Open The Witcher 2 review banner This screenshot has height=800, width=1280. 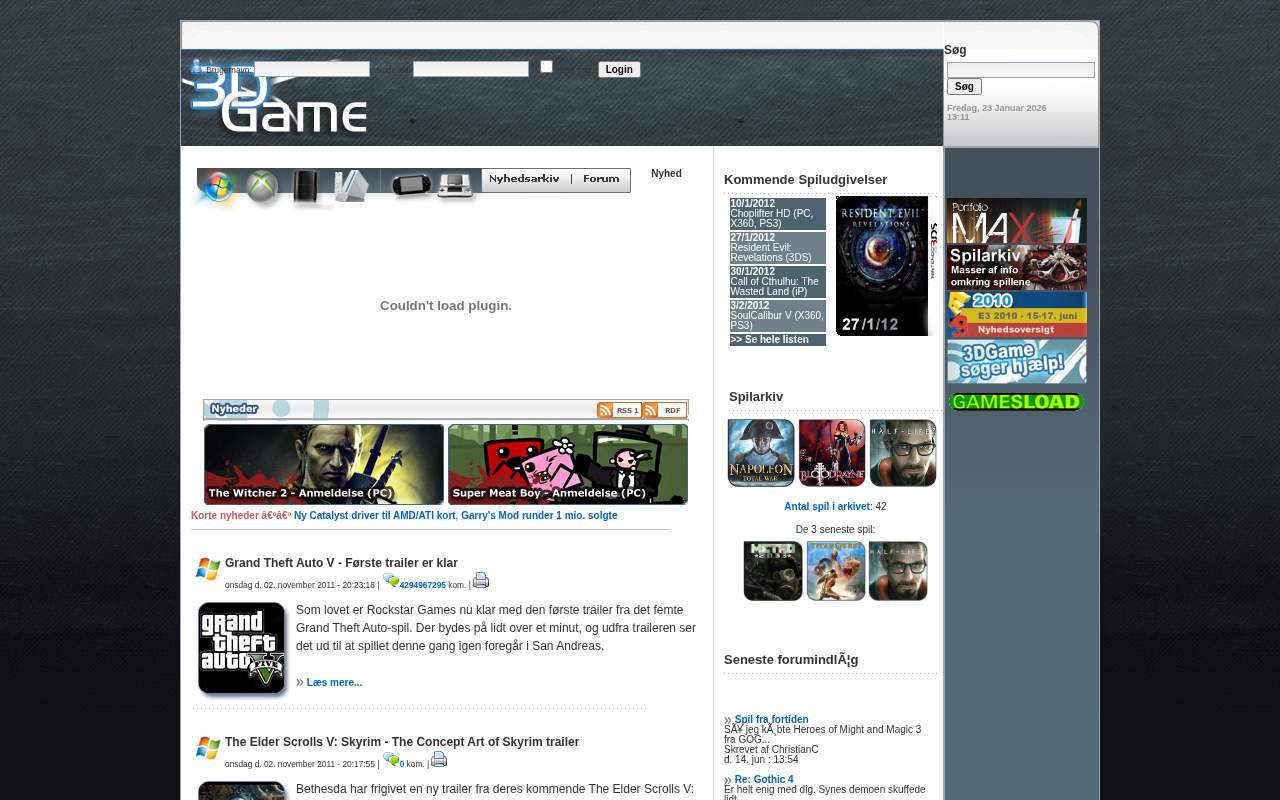pyautogui.click(x=324, y=464)
